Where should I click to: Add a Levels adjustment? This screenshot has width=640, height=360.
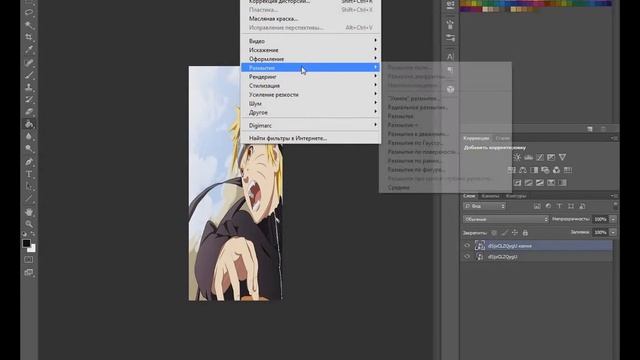529,157
